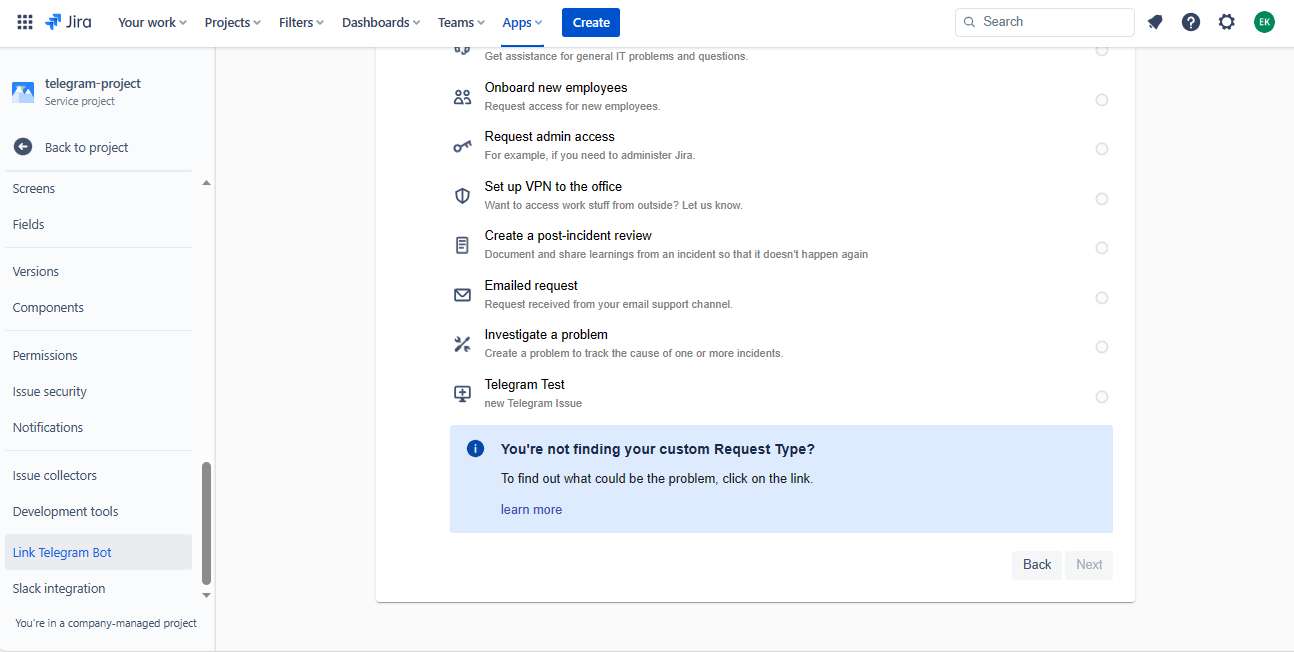
Task: Click the Back to project arrow icon
Action: pos(23,147)
